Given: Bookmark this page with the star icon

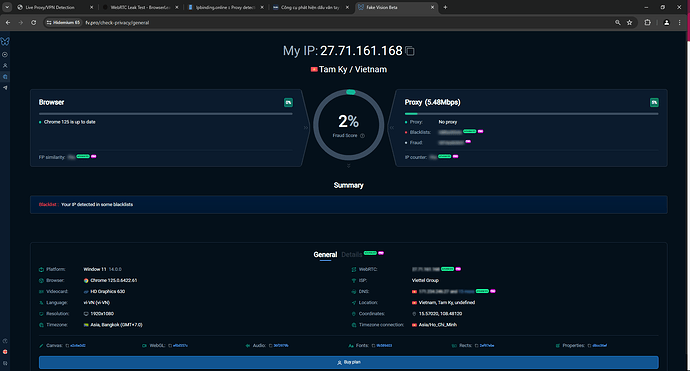Looking at the screenshot, I should pos(630,22).
